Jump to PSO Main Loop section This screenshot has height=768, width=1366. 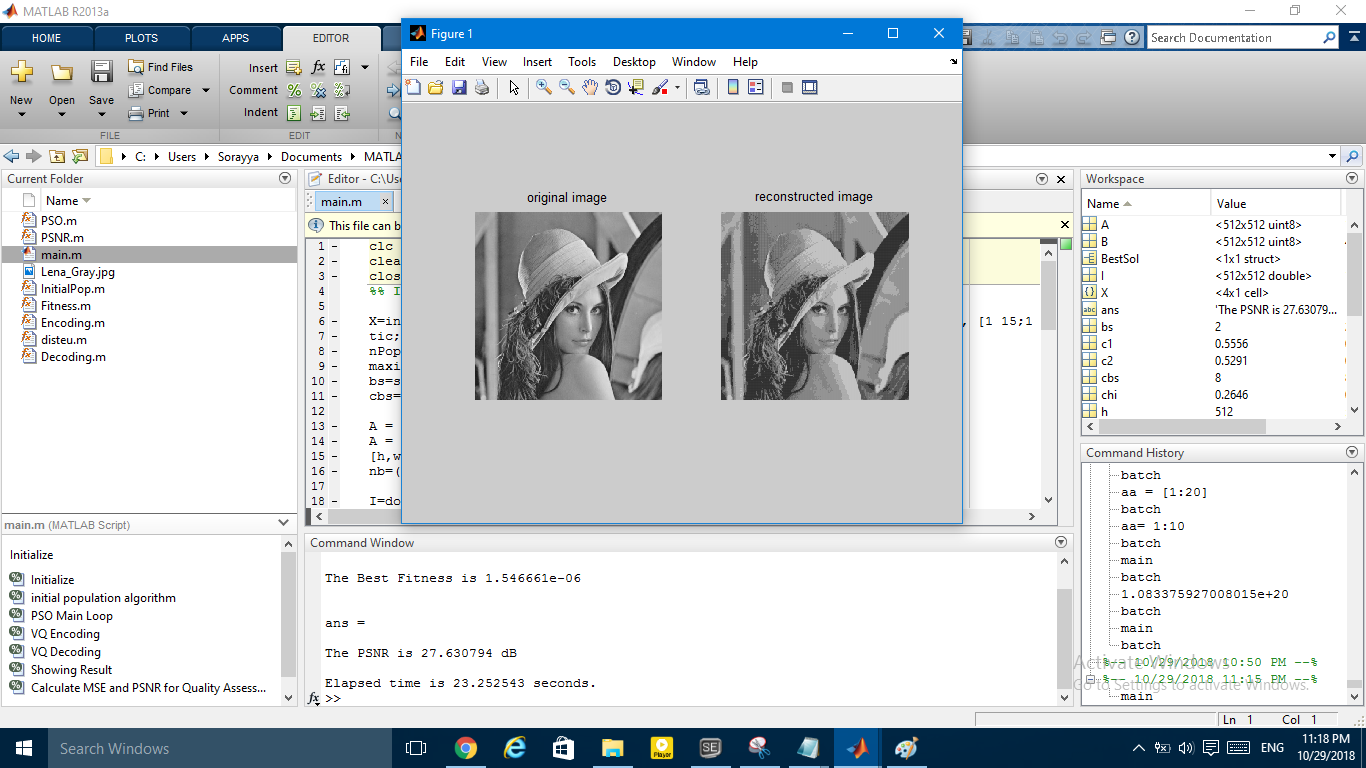[71, 615]
